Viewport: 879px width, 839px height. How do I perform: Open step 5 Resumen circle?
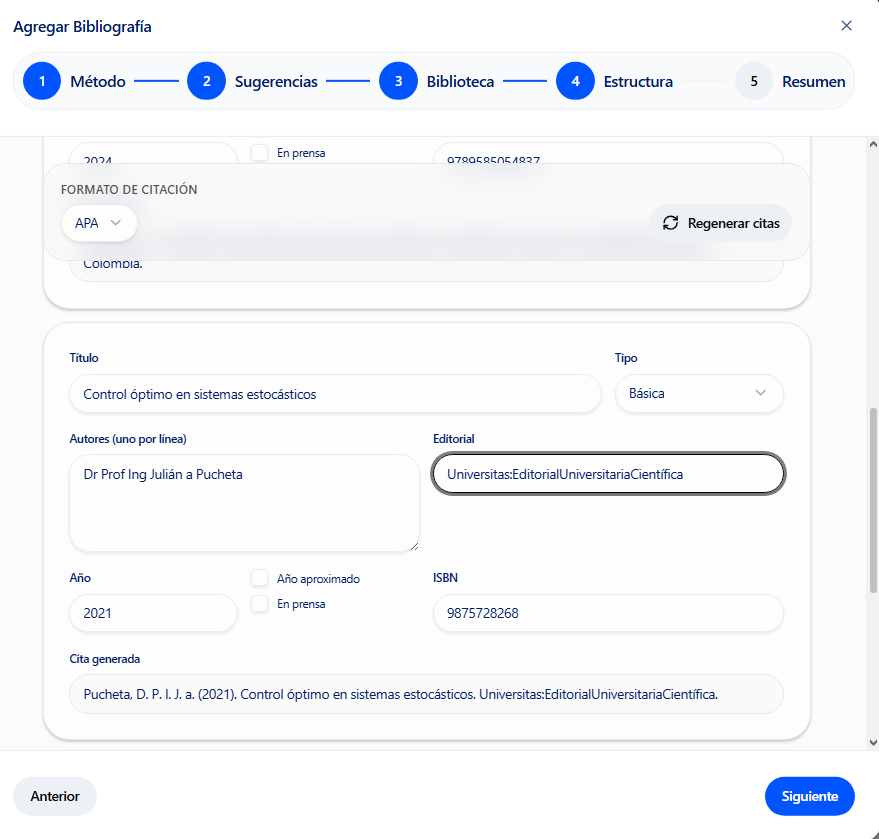point(753,82)
